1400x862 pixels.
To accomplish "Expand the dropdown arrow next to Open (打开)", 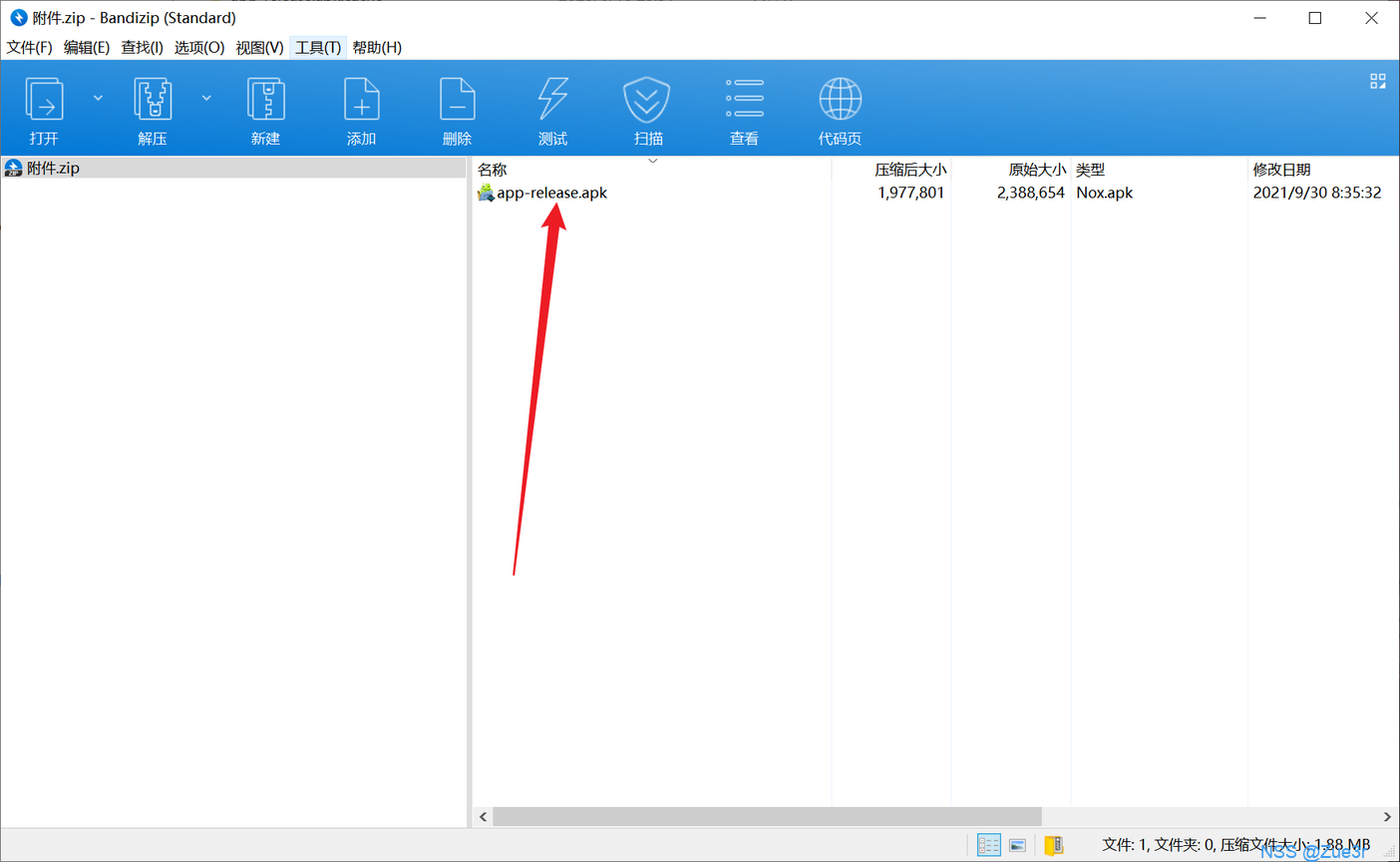I will pyautogui.click(x=98, y=98).
